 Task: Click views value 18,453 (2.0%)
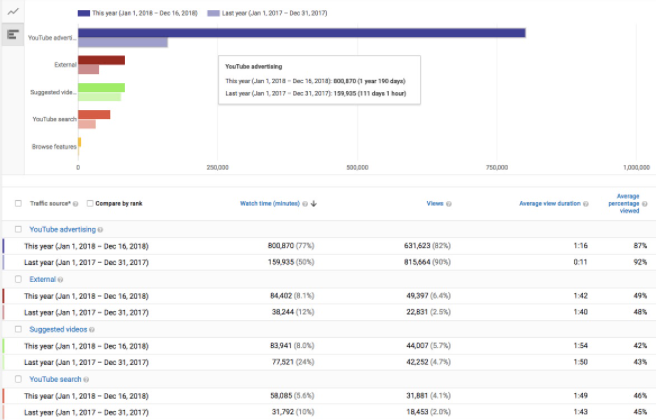(428, 412)
